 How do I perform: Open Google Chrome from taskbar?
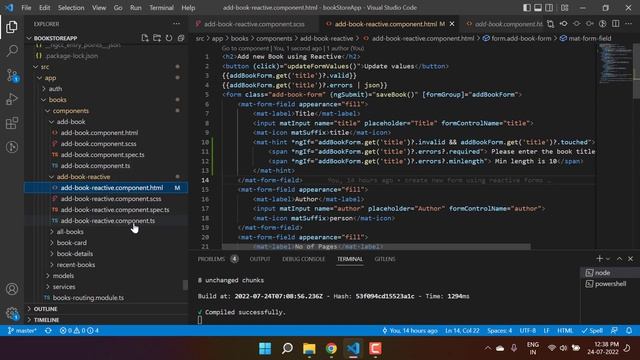click(x=331, y=348)
